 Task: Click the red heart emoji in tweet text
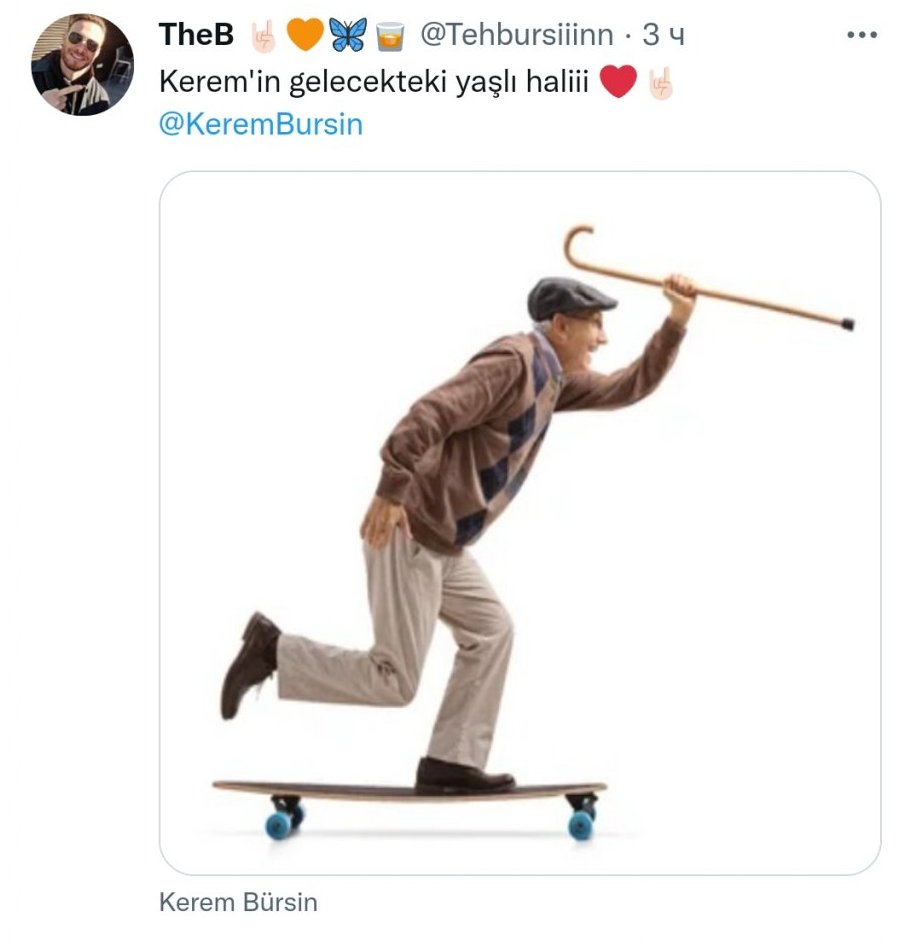pos(618,82)
